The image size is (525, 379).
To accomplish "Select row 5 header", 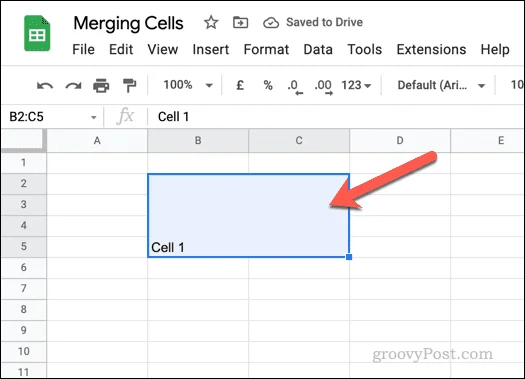I will point(23,247).
